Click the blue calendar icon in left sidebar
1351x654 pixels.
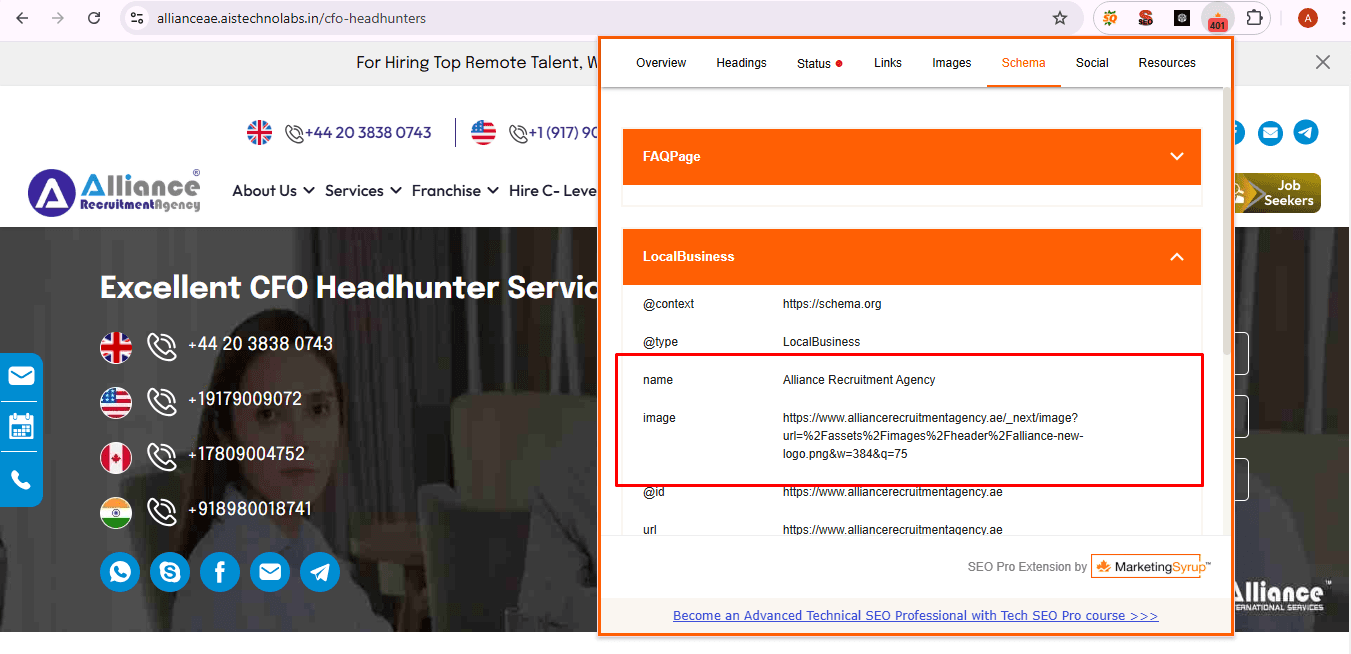point(21,427)
